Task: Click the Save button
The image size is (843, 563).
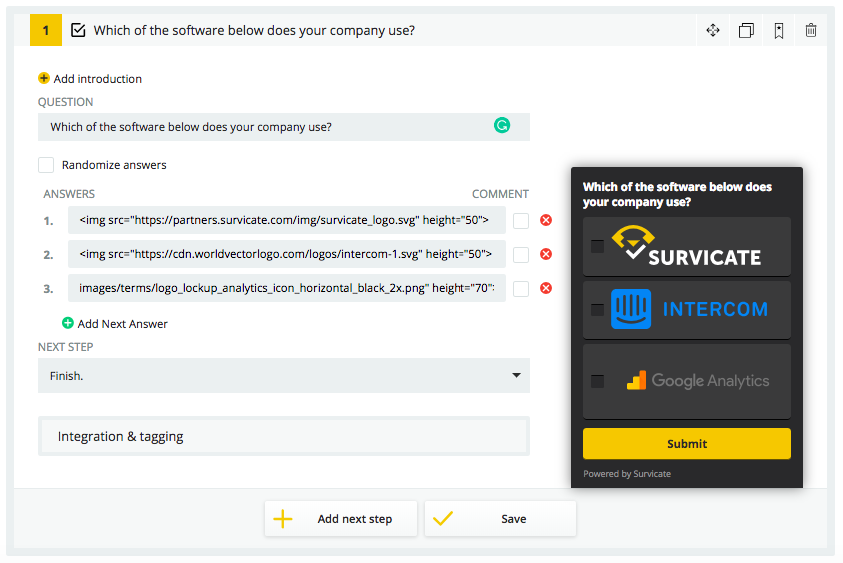Action: (x=501, y=518)
